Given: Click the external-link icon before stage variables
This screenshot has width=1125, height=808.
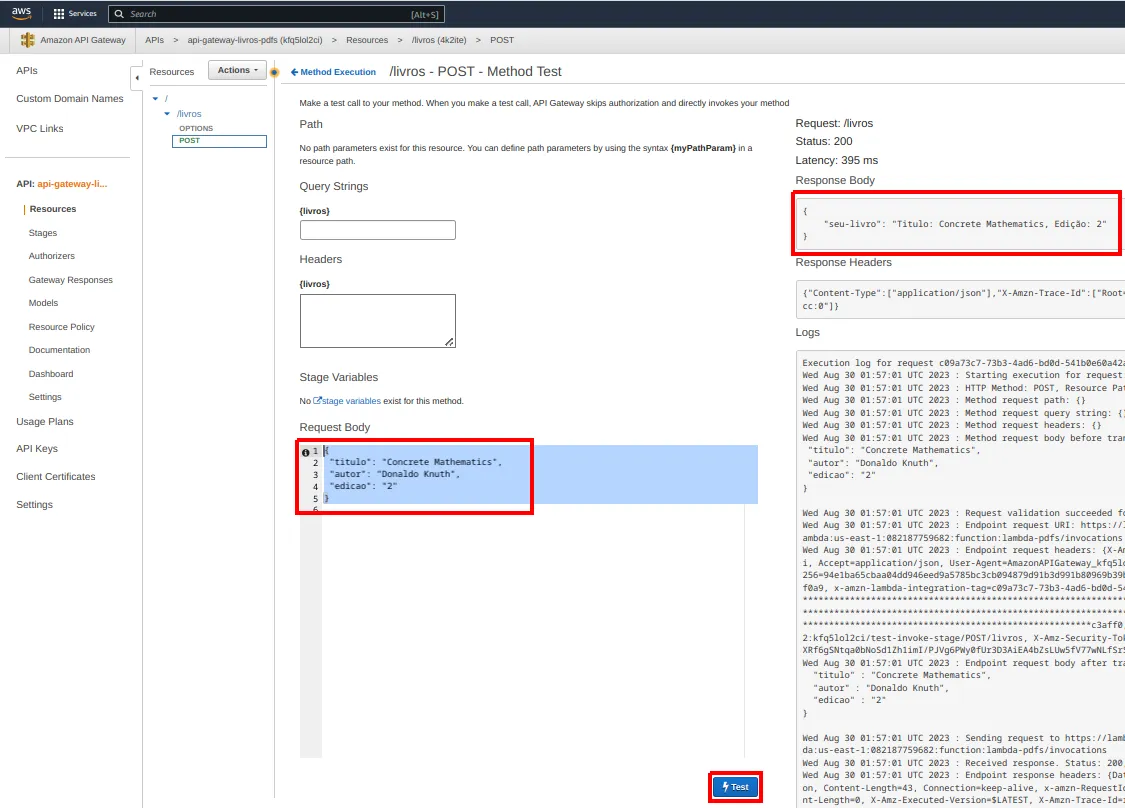Looking at the screenshot, I should click(317, 400).
